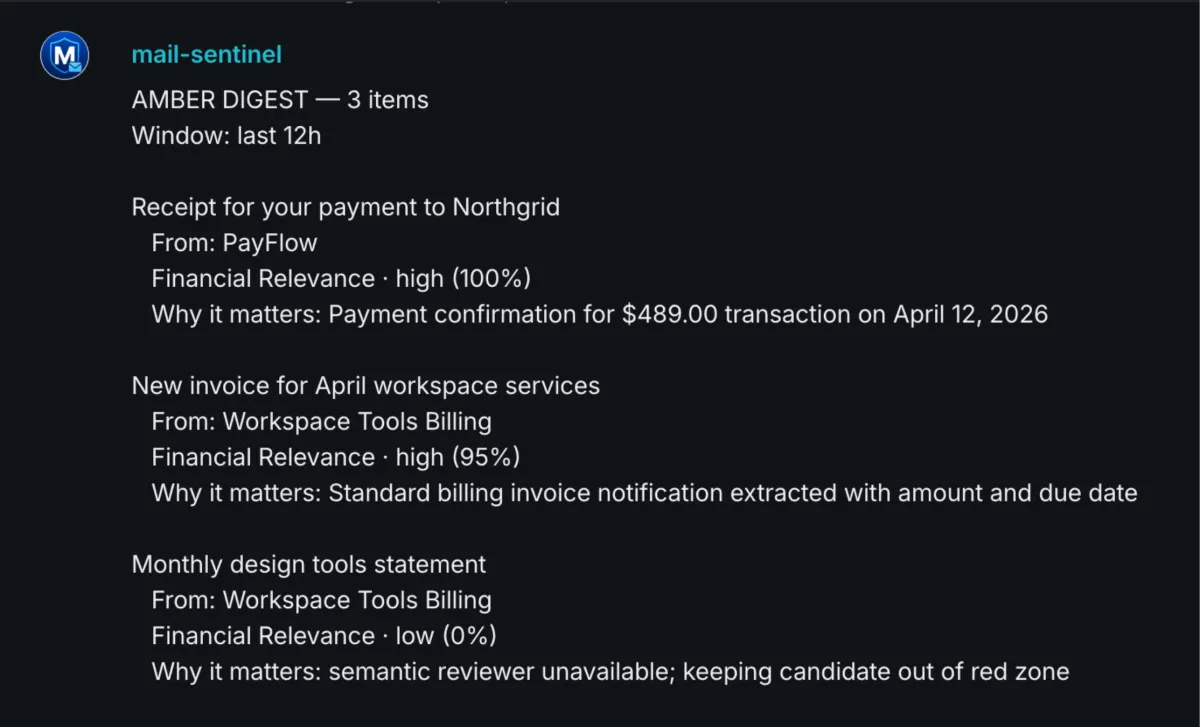Click "Why it matters" label on payment receipt
The image size is (1200, 727).
click(235, 315)
